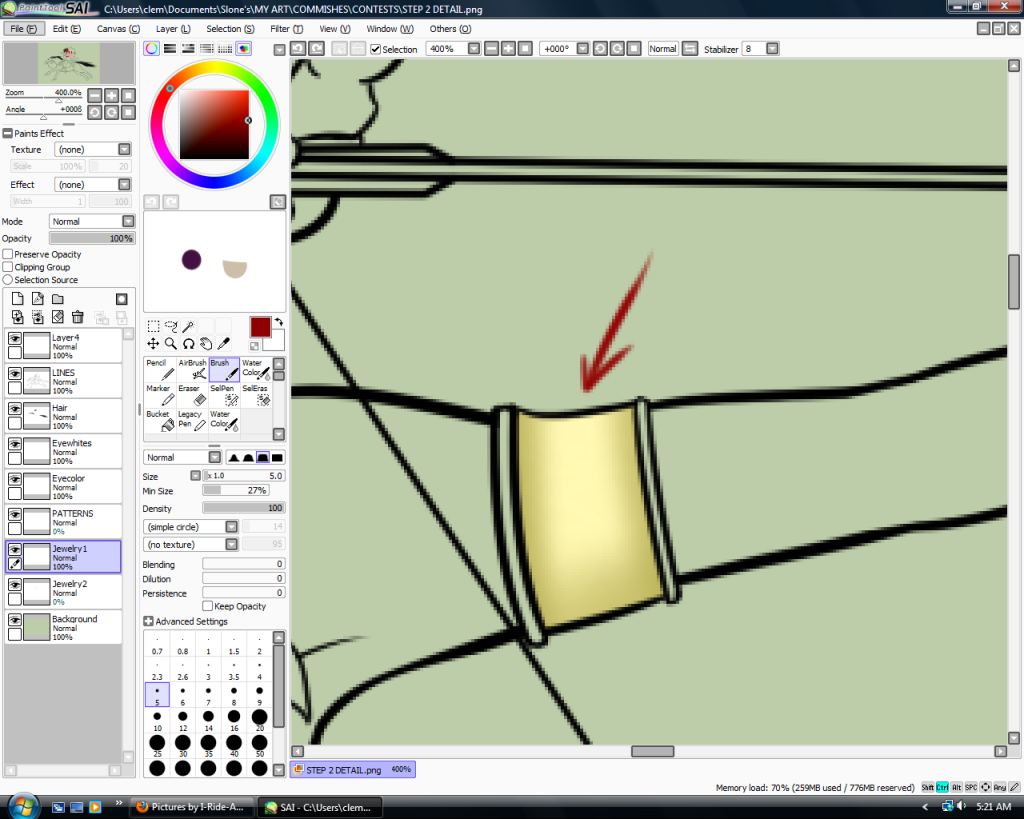Enable the Preserve Opacity checkbox

click(8, 255)
